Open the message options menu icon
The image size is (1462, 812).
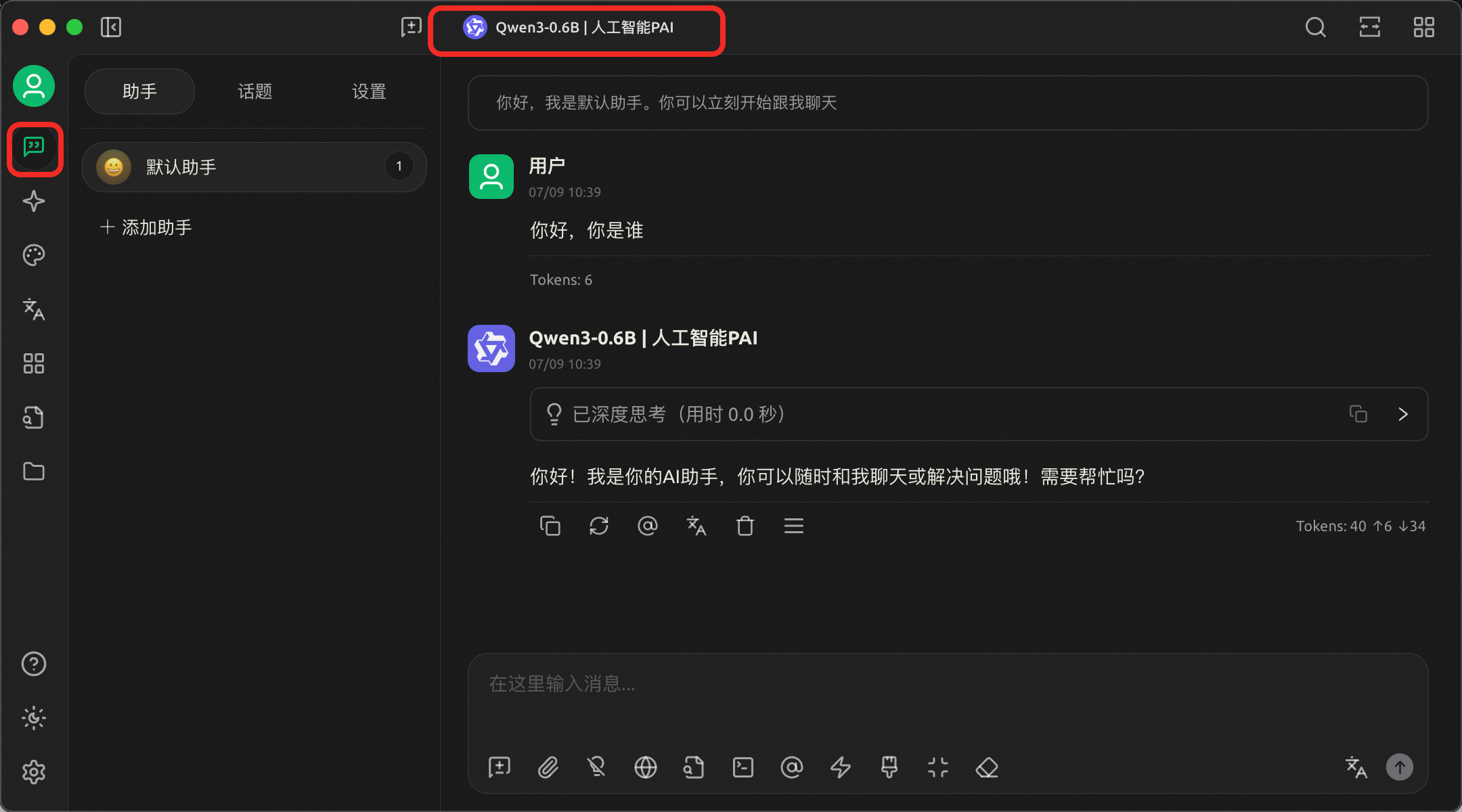click(x=793, y=526)
